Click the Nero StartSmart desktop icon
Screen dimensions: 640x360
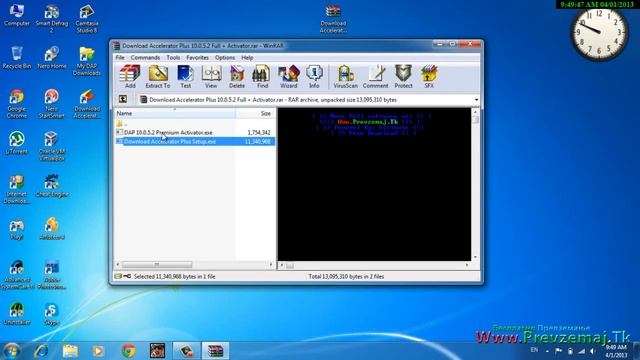pos(52,104)
